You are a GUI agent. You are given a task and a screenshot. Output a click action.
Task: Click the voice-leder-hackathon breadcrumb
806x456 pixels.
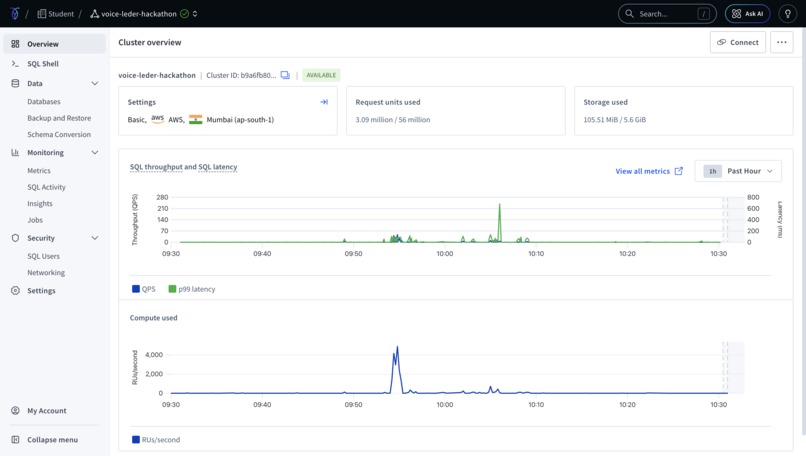[139, 14]
